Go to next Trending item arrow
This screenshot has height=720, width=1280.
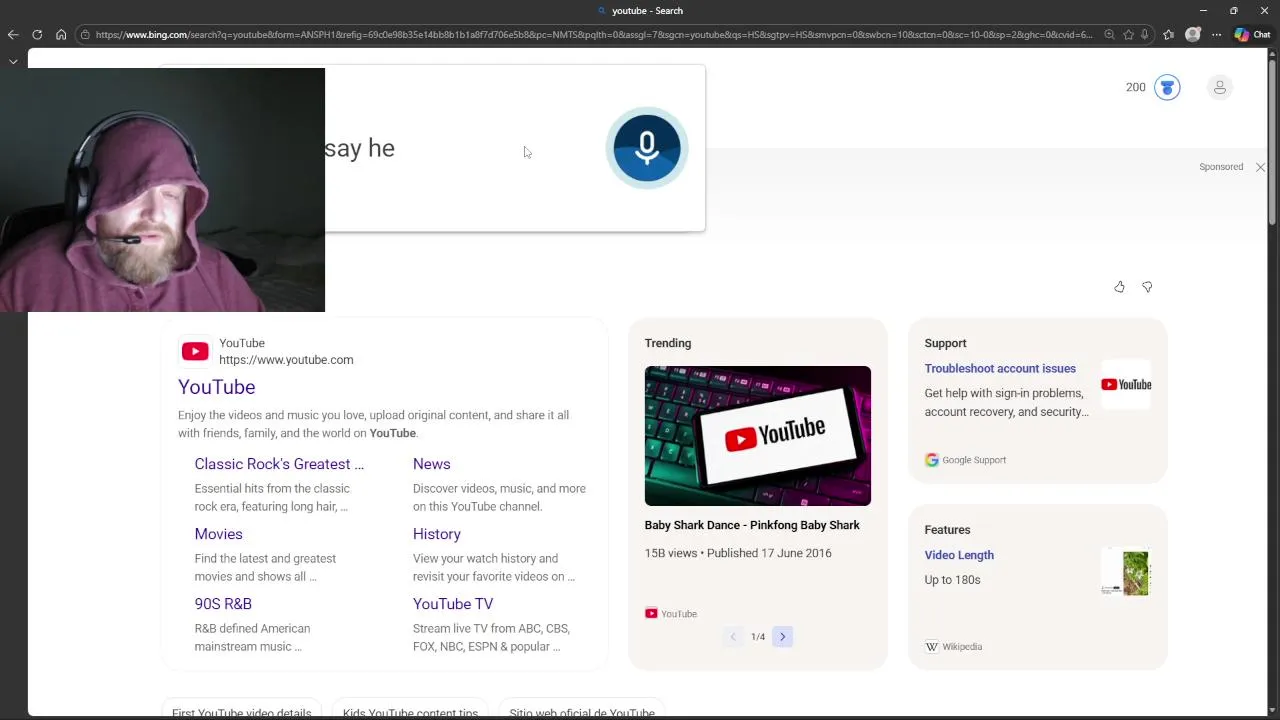783,637
